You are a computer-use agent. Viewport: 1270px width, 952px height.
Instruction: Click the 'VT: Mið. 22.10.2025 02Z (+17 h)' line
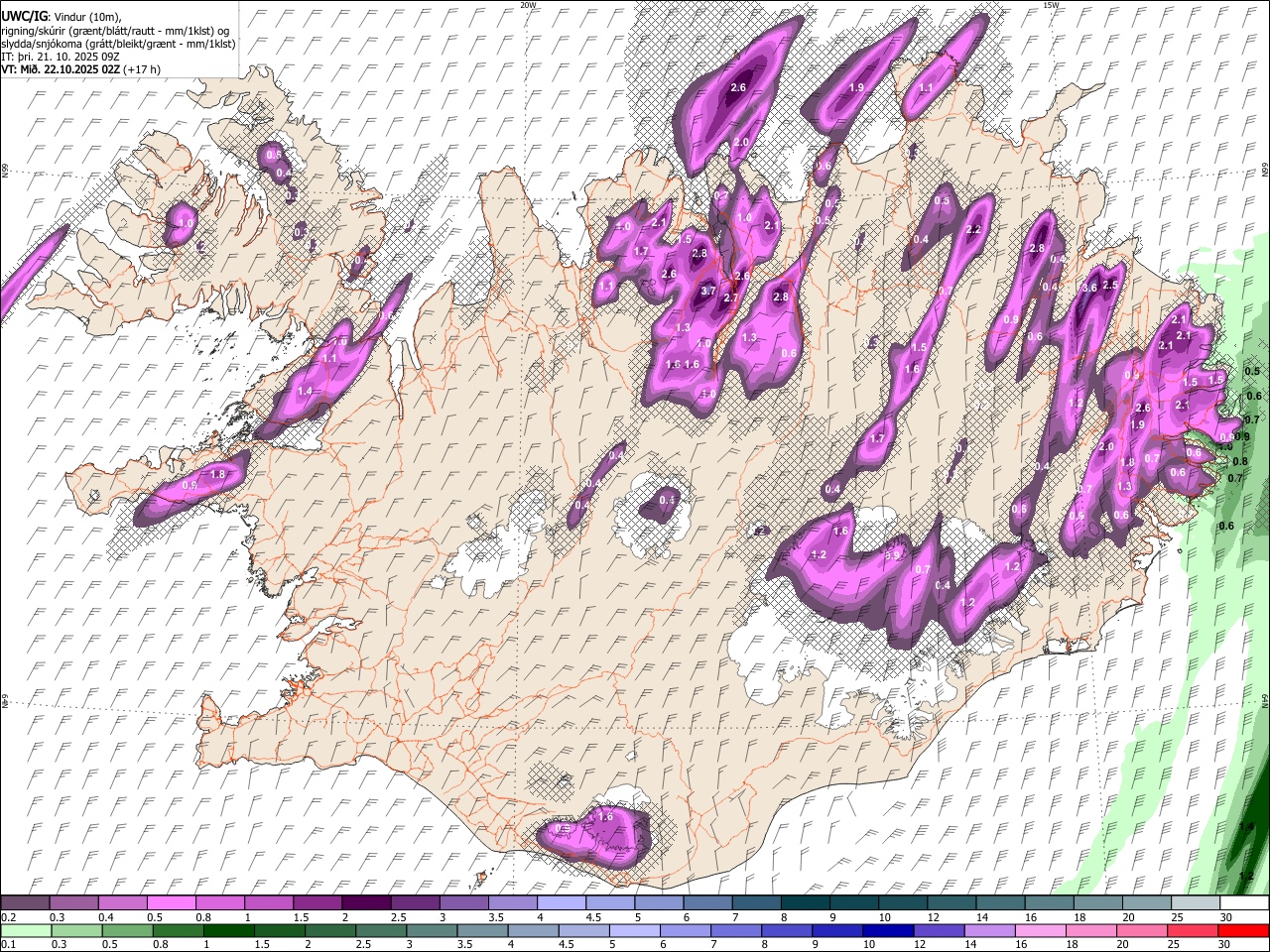point(81,69)
